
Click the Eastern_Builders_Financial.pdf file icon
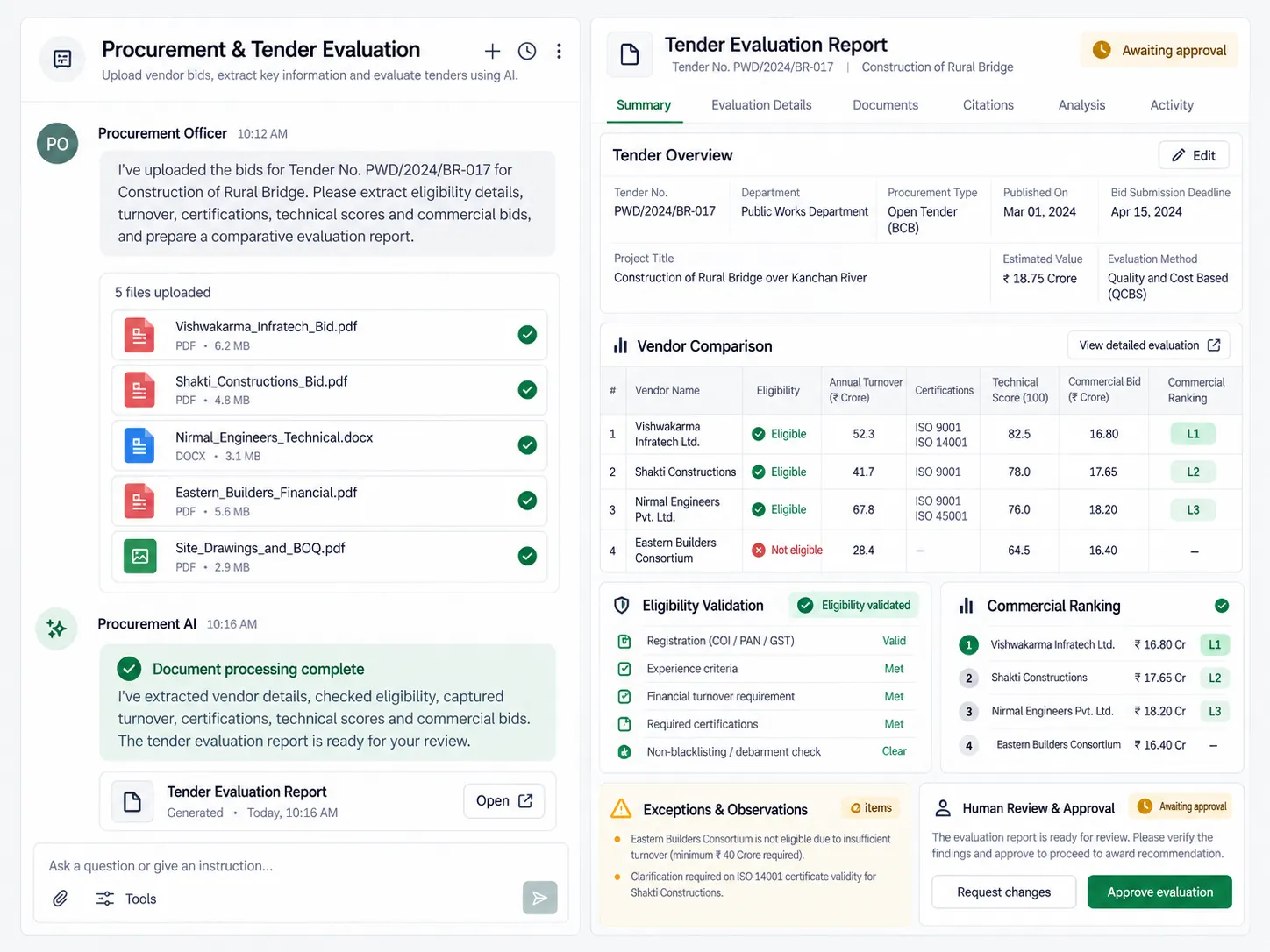click(139, 501)
